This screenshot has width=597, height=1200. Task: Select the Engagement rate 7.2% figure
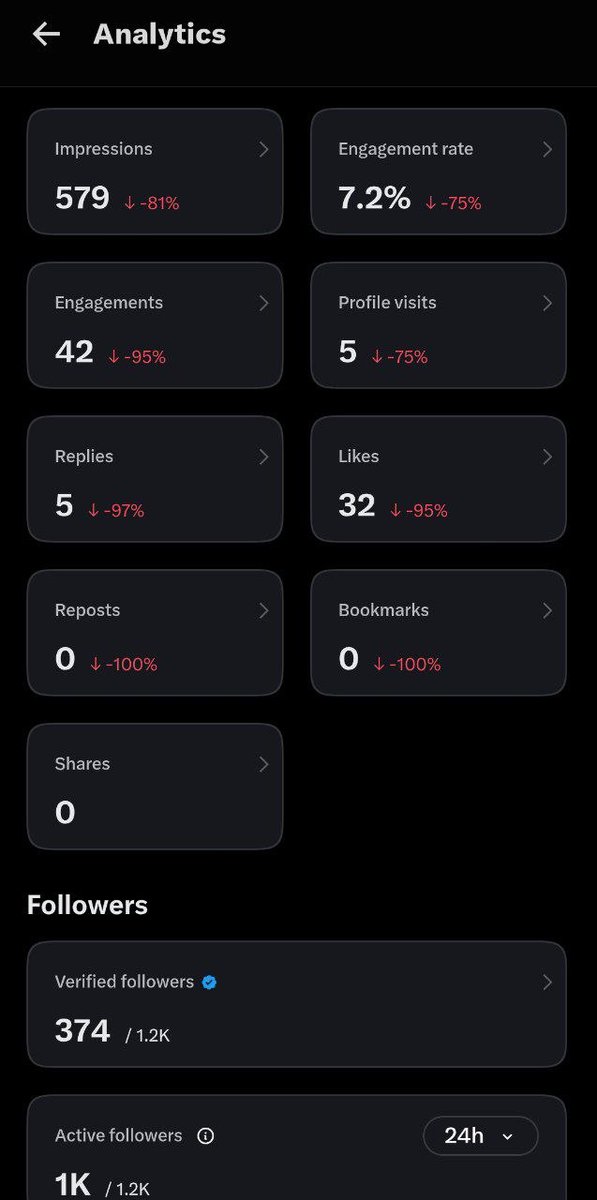click(374, 198)
